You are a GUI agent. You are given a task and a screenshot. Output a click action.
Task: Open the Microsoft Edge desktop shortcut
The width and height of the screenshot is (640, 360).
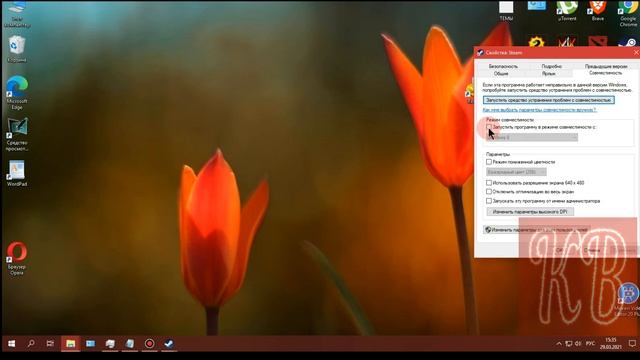coord(17,93)
